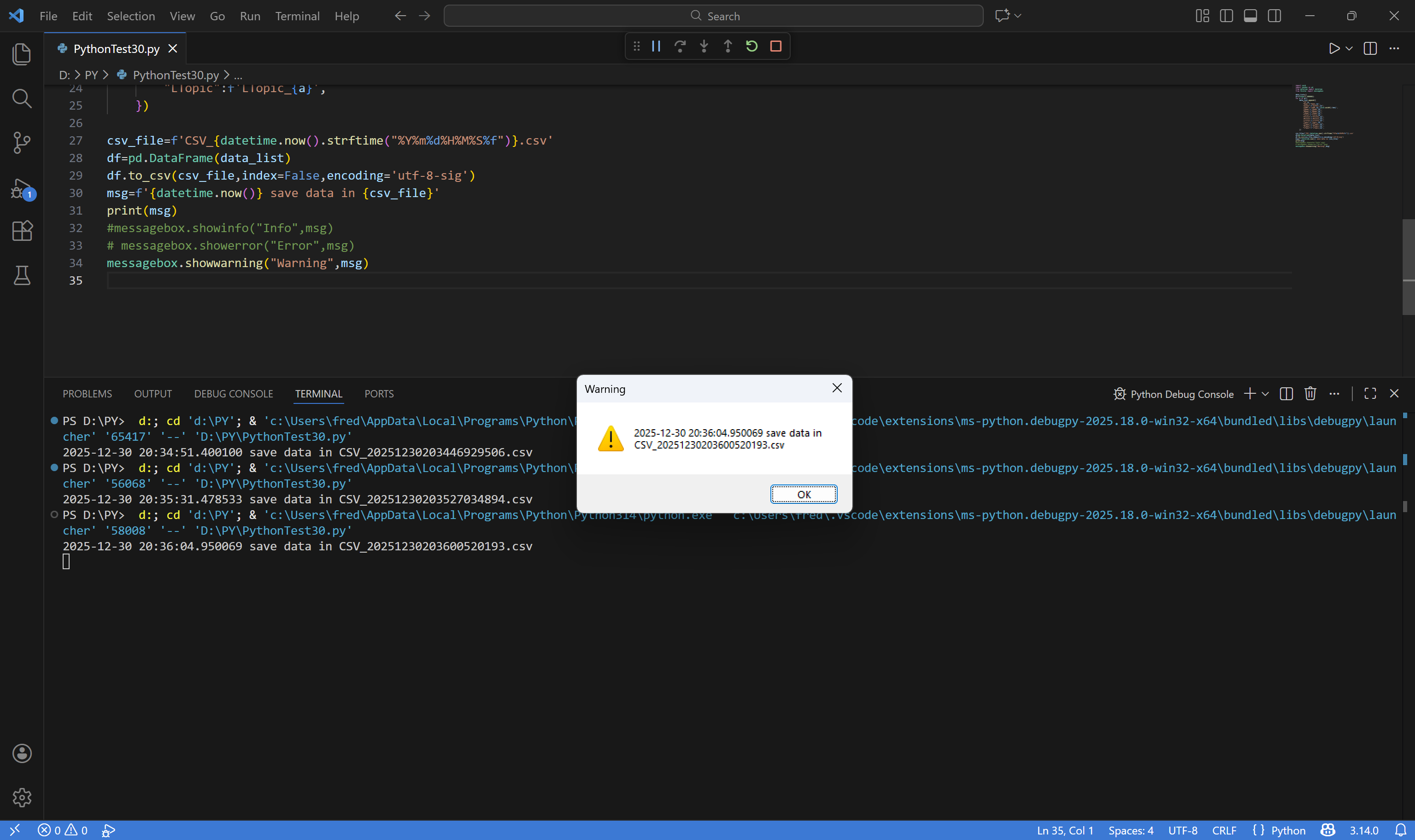Restart the debugging session
Image resolution: width=1415 pixels, height=840 pixels.
752,47
